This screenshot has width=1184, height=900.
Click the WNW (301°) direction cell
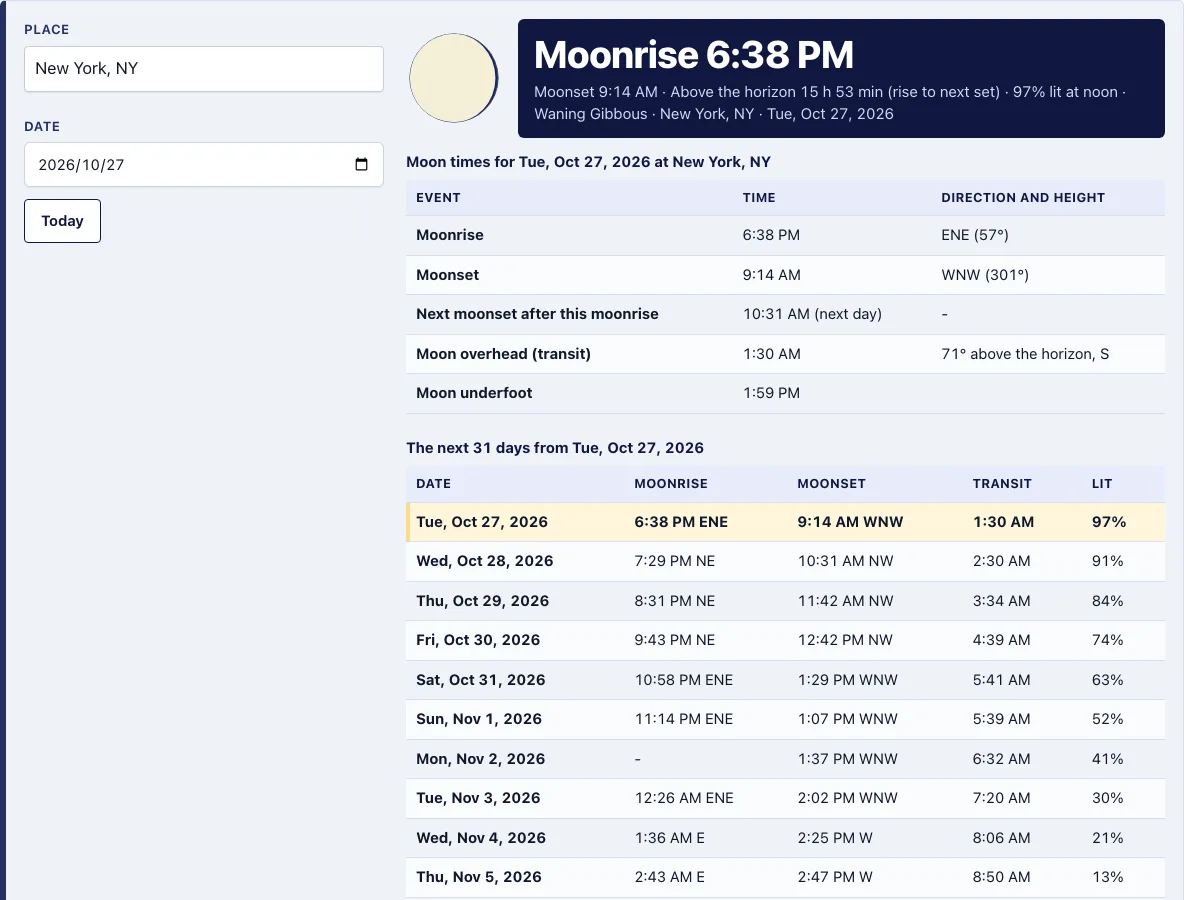pos(985,275)
